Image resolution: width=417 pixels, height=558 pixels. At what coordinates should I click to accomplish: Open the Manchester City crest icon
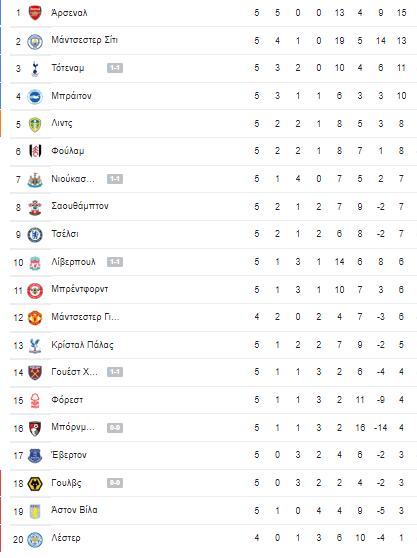[x=35, y=41]
